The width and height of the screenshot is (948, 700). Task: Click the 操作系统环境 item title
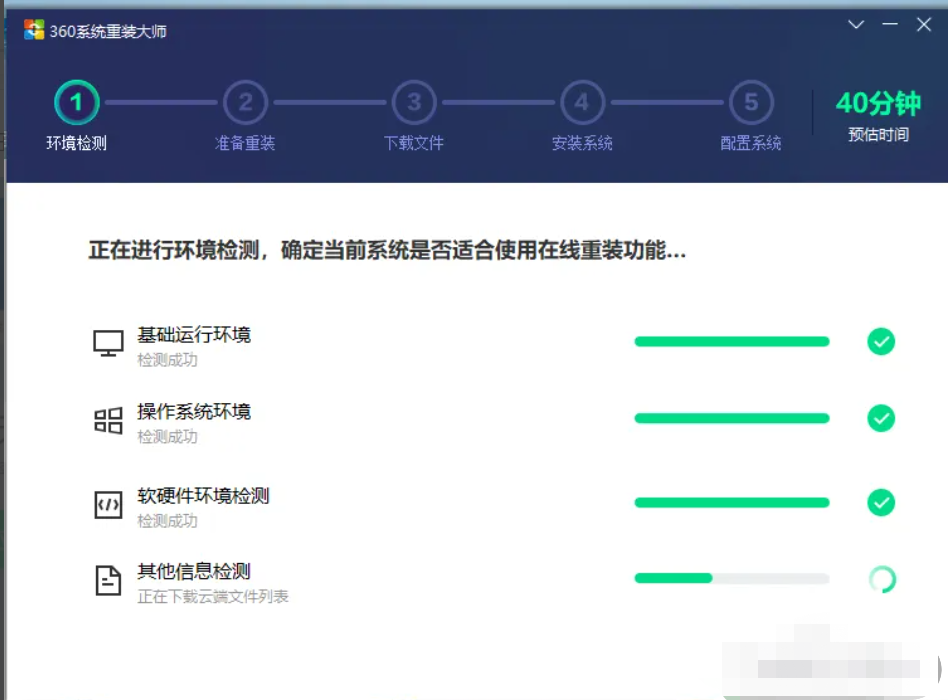[x=194, y=412]
